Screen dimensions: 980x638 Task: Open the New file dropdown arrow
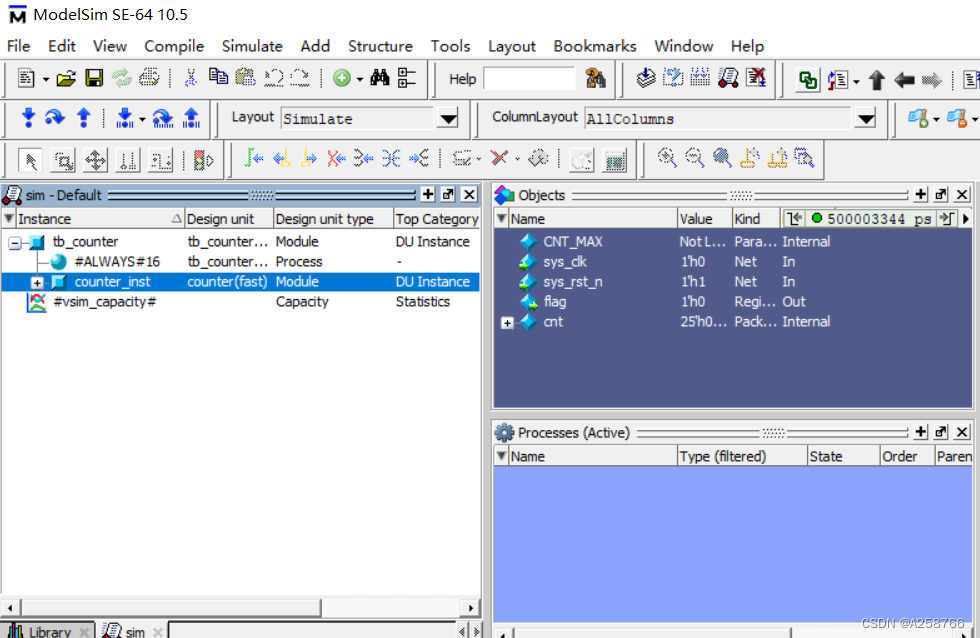[46, 80]
